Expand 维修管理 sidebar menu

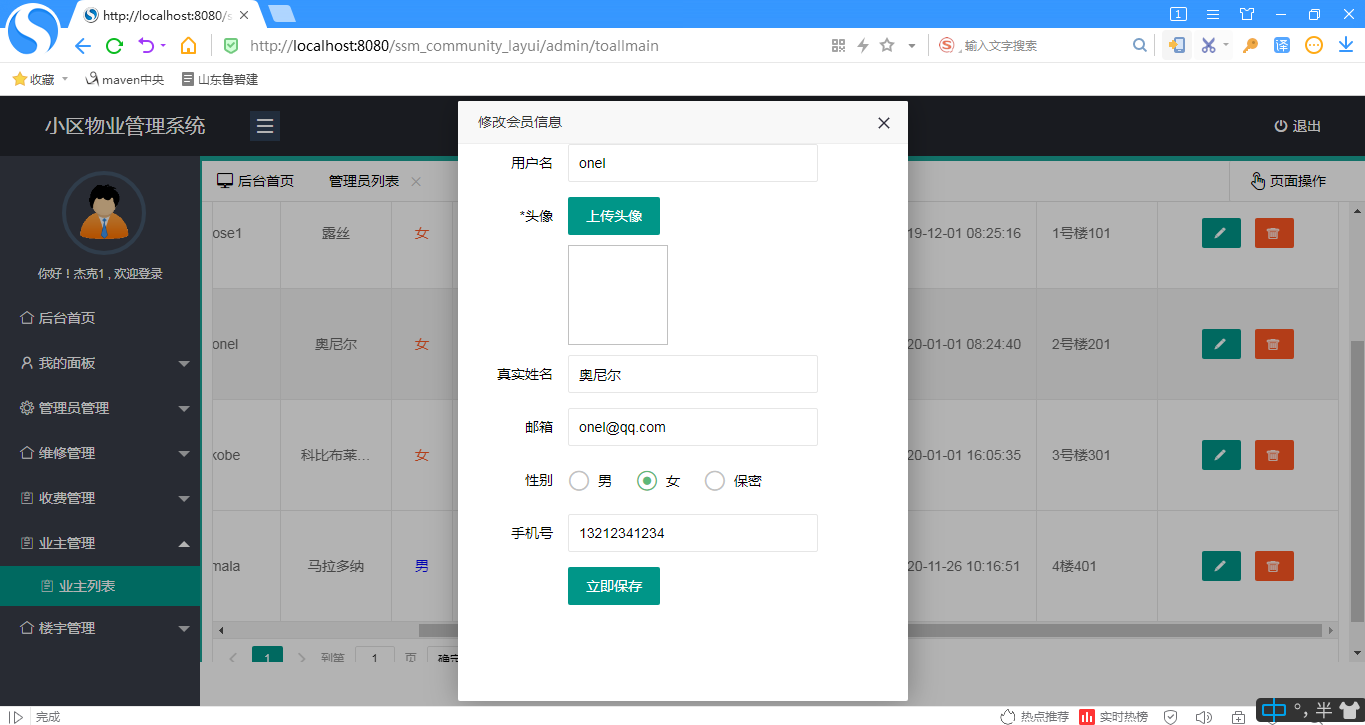[x=100, y=453]
